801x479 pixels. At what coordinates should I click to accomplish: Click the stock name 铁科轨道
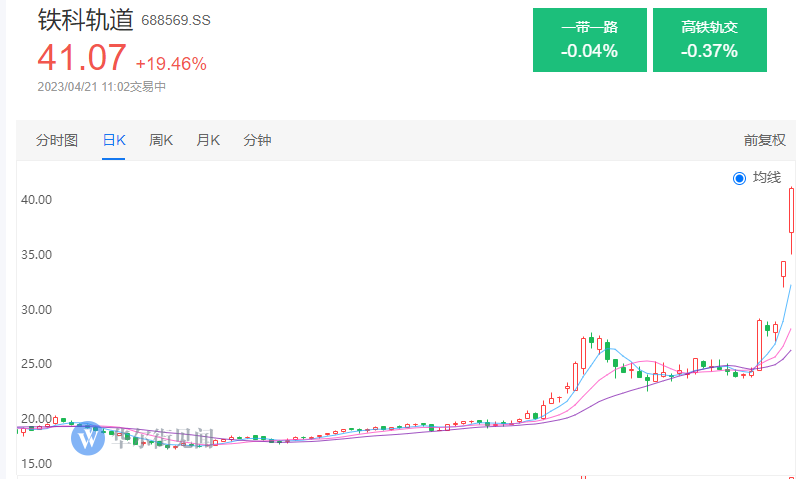(x=85, y=20)
